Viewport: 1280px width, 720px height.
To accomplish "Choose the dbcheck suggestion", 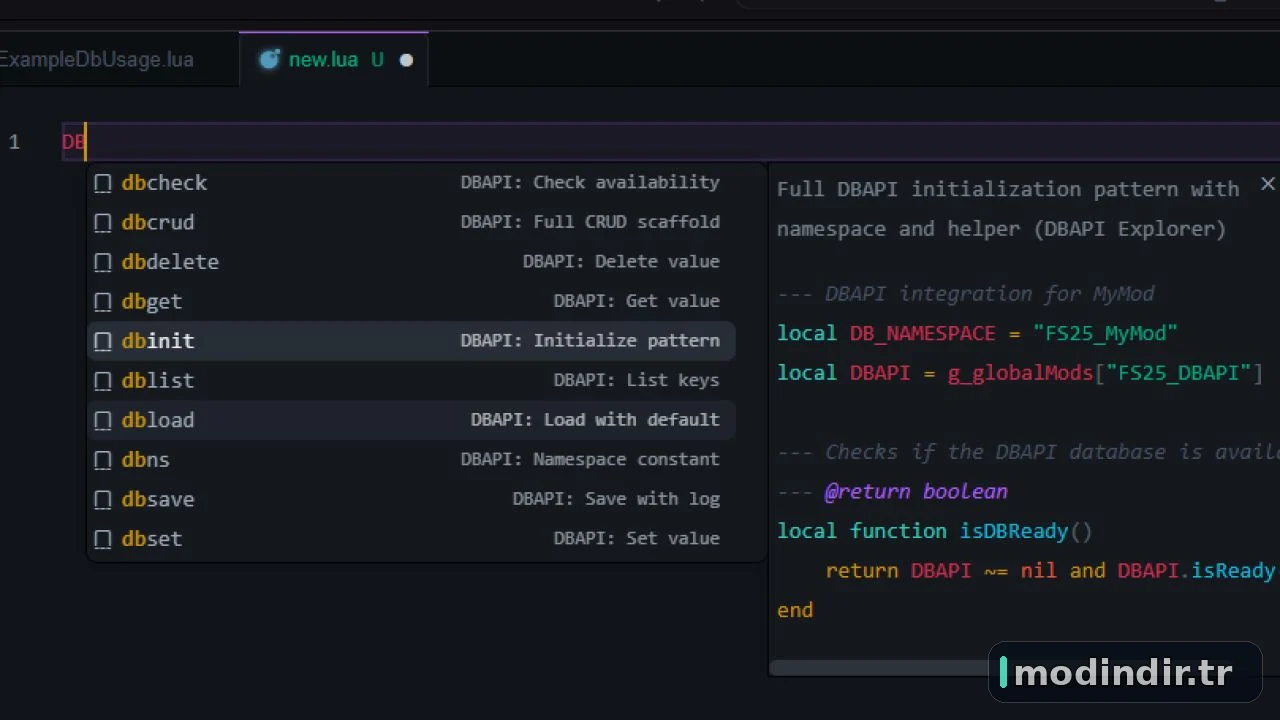I will pos(411,183).
